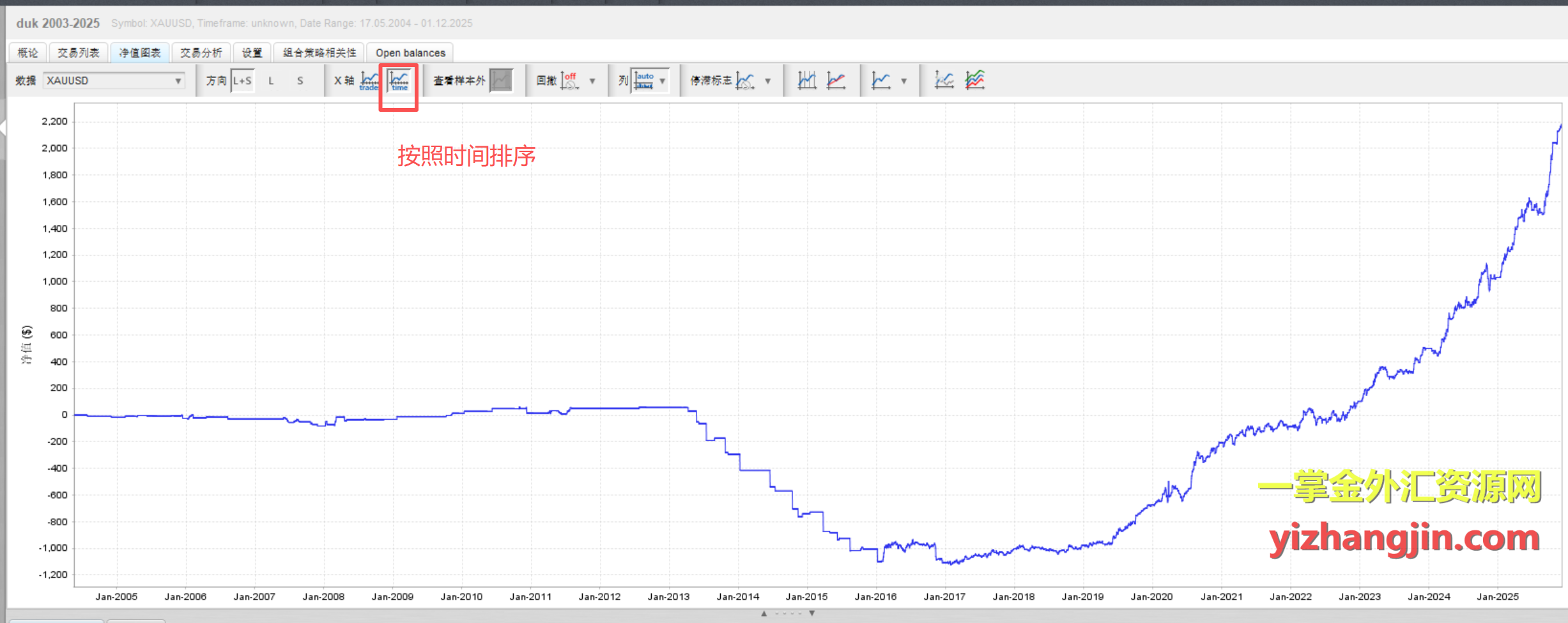The height and width of the screenshot is (623, 1568).
Task: Expand the drawdown (回撤) dropdown arrow
Action: click(592, 81)
